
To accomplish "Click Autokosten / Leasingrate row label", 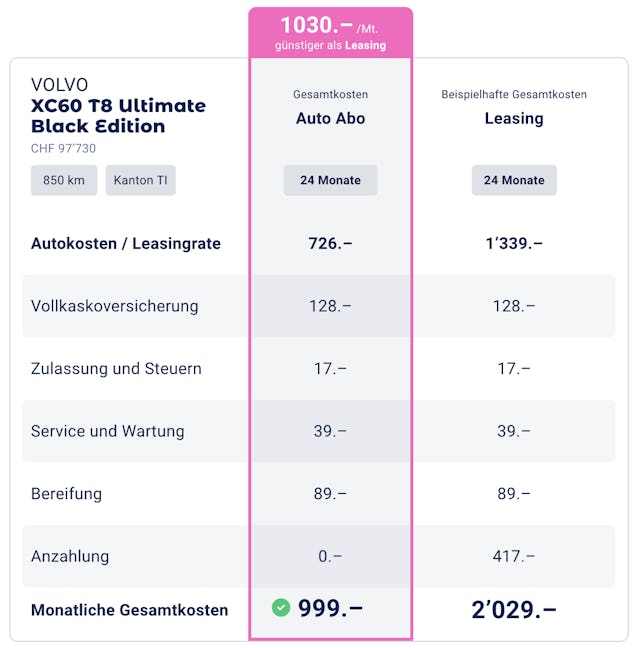I will coord(126,243).
